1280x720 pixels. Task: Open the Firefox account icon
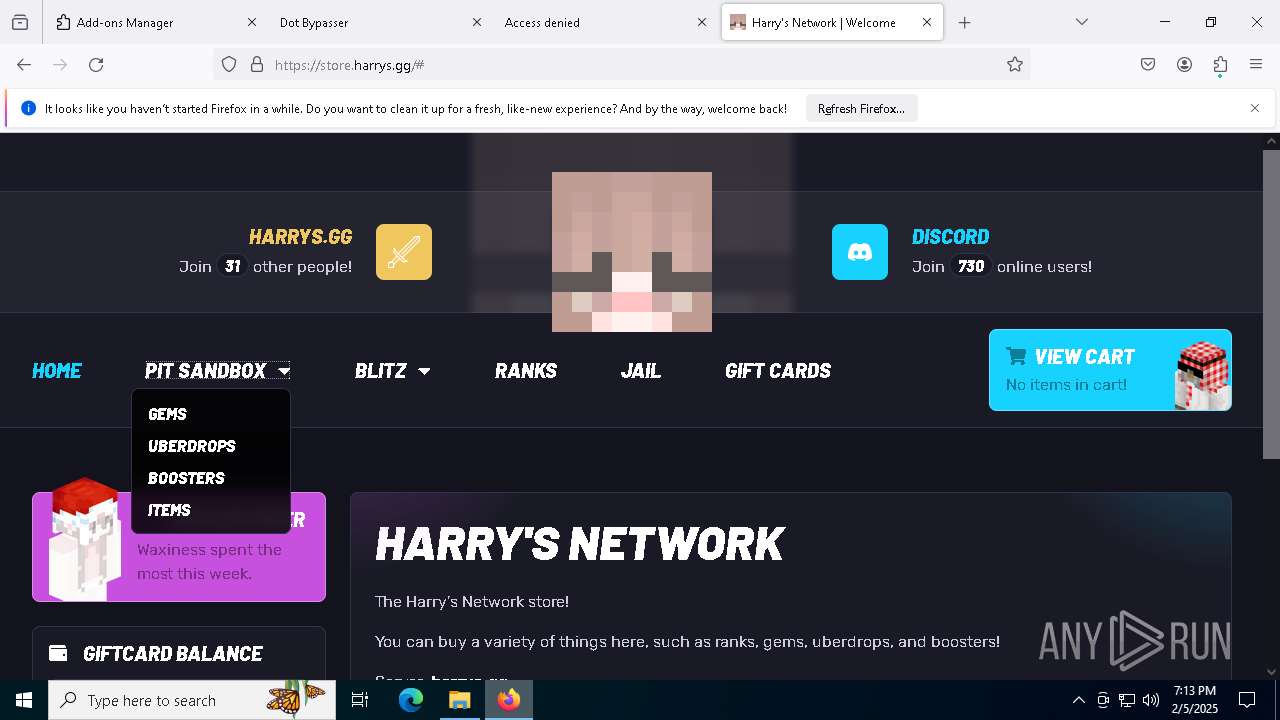pyautogui.click(x=1184, y=64)
